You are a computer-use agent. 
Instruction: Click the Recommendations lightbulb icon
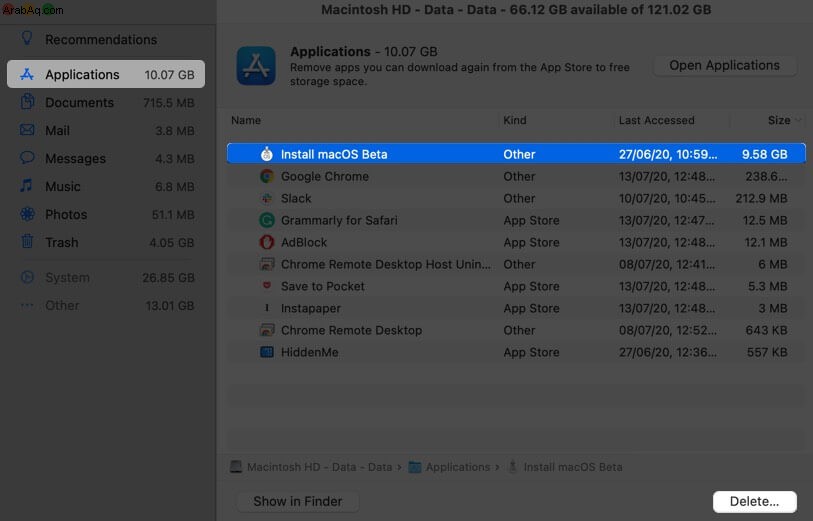click(27, 38)
